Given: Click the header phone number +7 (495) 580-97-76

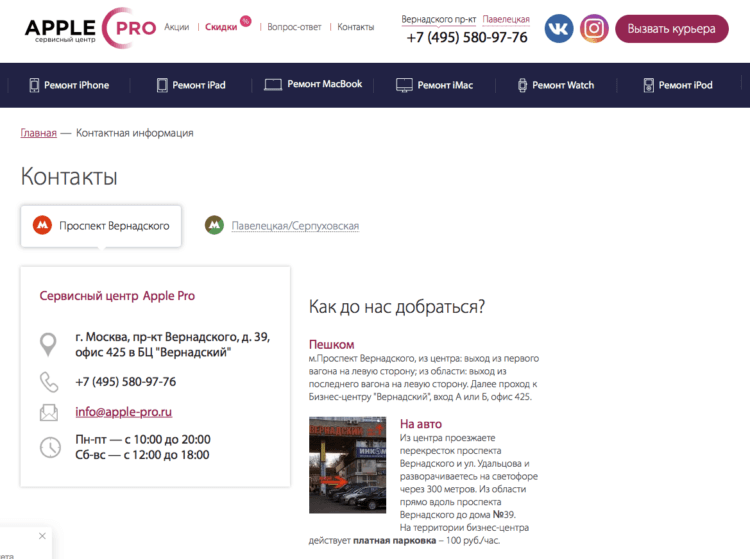Looking at the screenshot, I should (x=467, y=37).
